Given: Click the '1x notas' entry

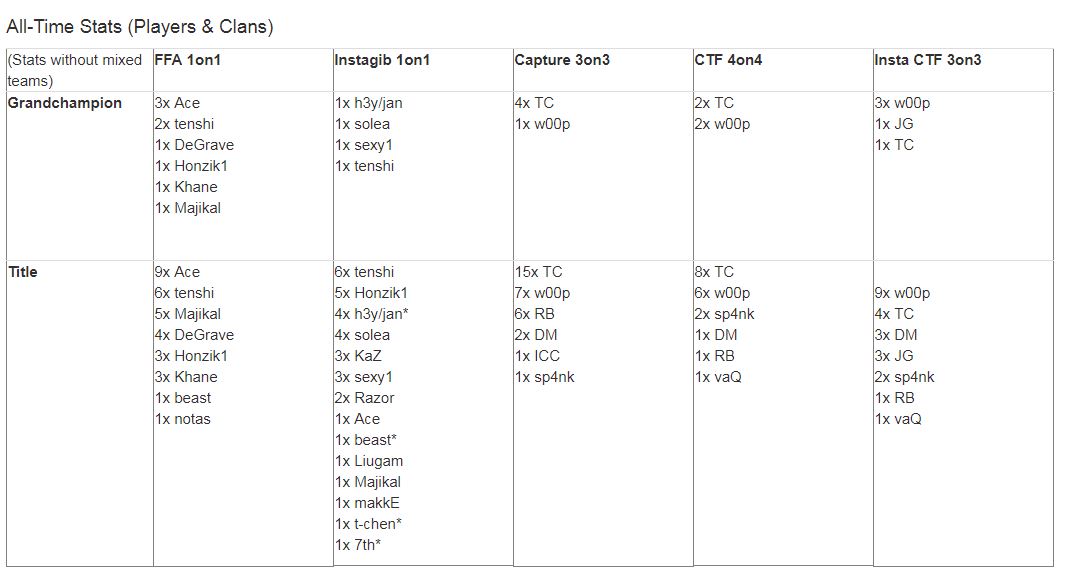Looking at the screenshot, I should (x=182, y=419).
